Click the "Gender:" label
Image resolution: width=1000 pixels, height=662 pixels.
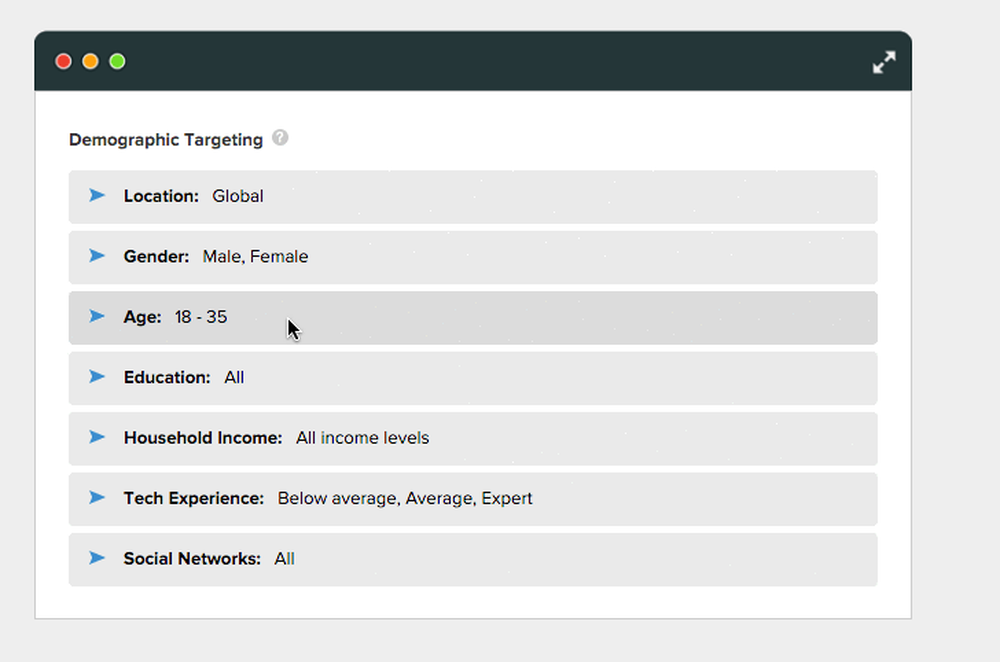tap(156, 256)
